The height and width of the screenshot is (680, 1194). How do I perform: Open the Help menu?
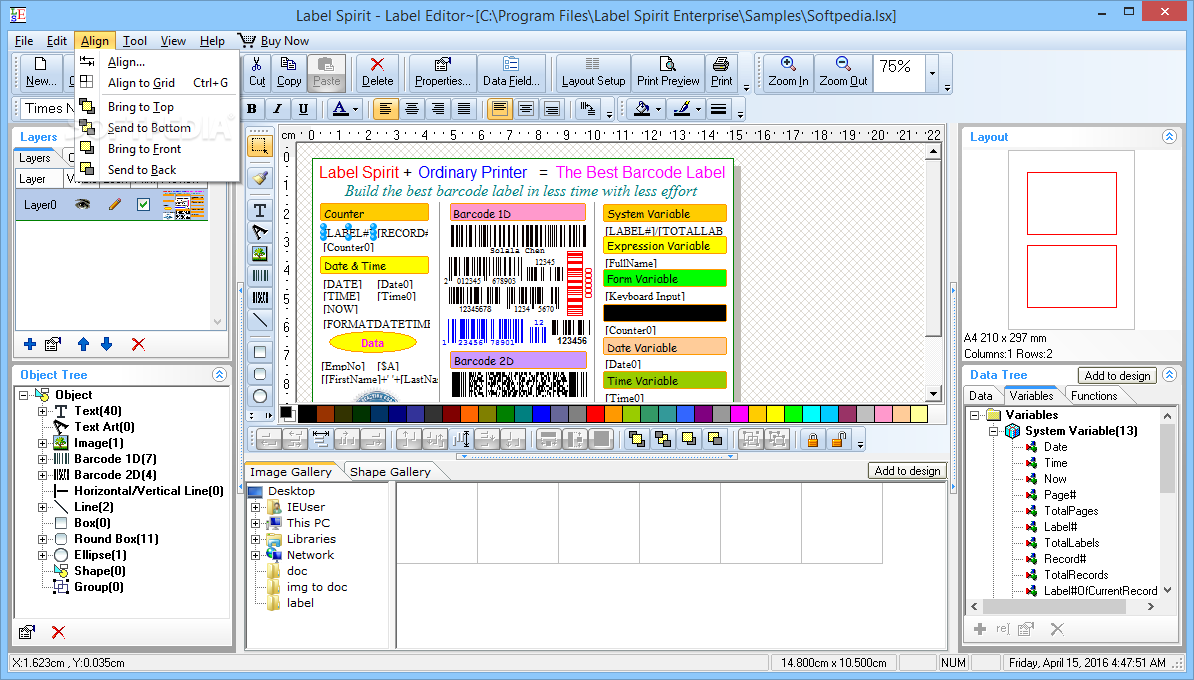[212, 41]
